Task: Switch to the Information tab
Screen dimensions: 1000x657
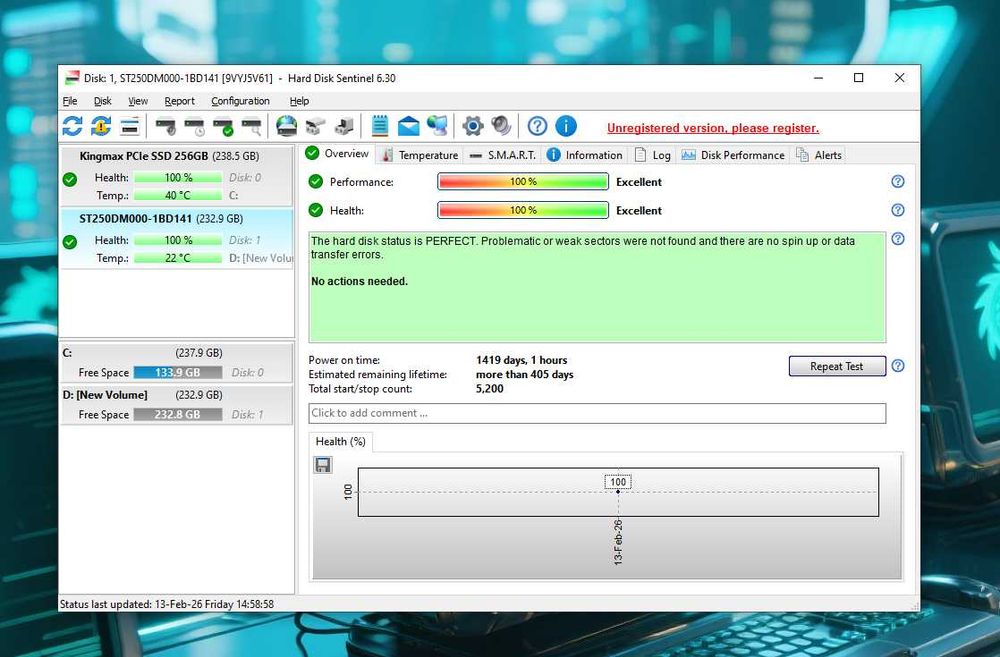Action: point(585,155)
